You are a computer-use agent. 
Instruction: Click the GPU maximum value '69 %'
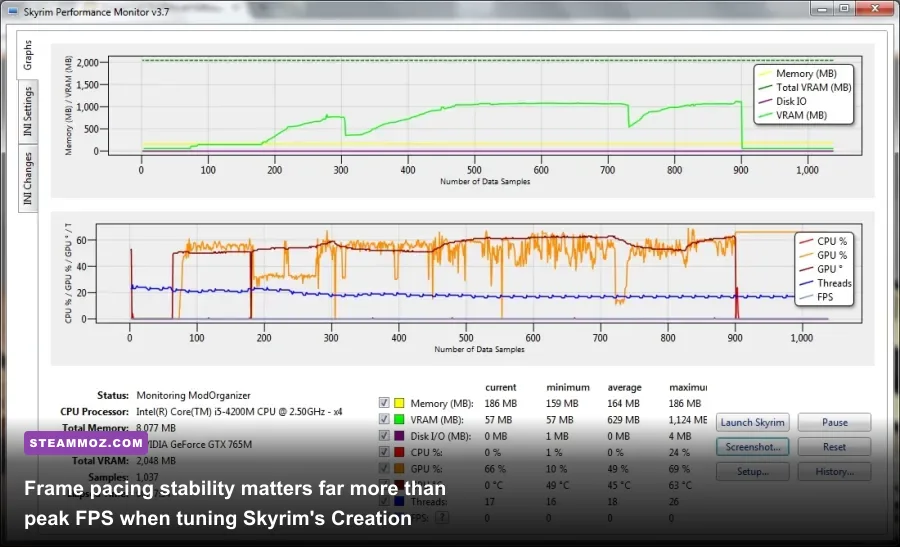(679, 469)
